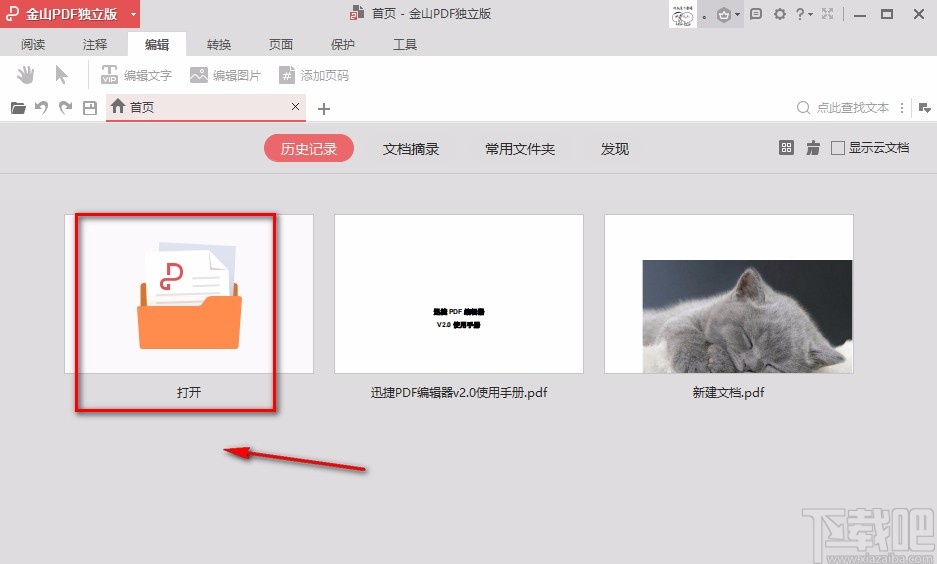Expand the help dropdown arrow
The width and height of the screenshot is (937, 564).
(811, 15)
